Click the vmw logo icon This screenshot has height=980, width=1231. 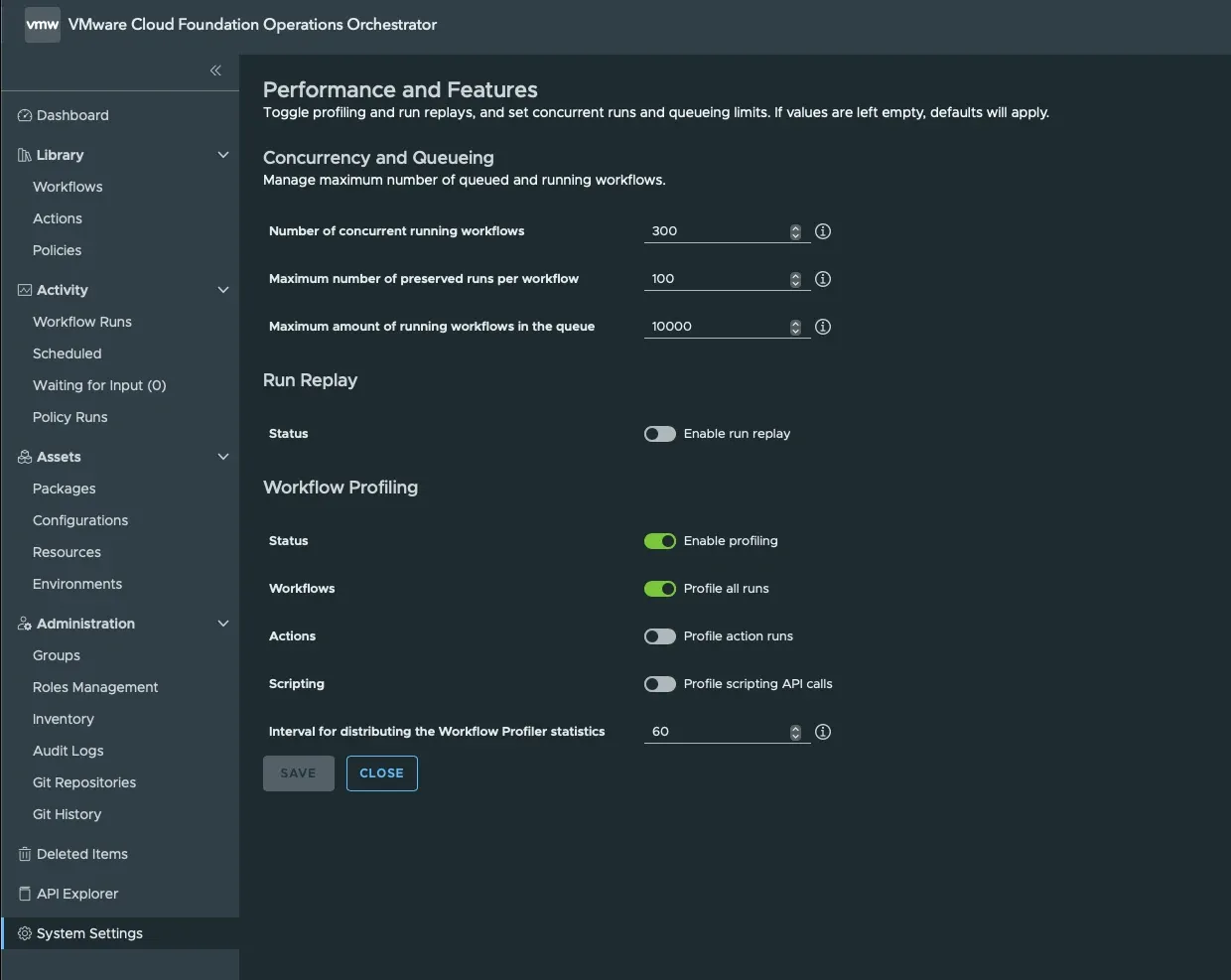(x=43, y=25)
